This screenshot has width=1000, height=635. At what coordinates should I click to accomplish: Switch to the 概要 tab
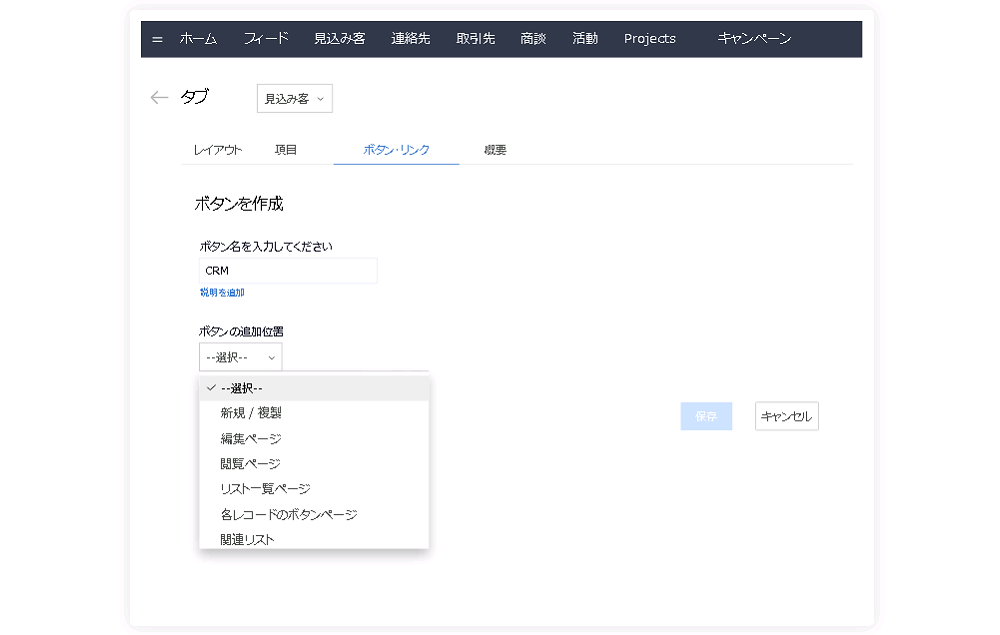pyautogui.click(x=495, y=150)
